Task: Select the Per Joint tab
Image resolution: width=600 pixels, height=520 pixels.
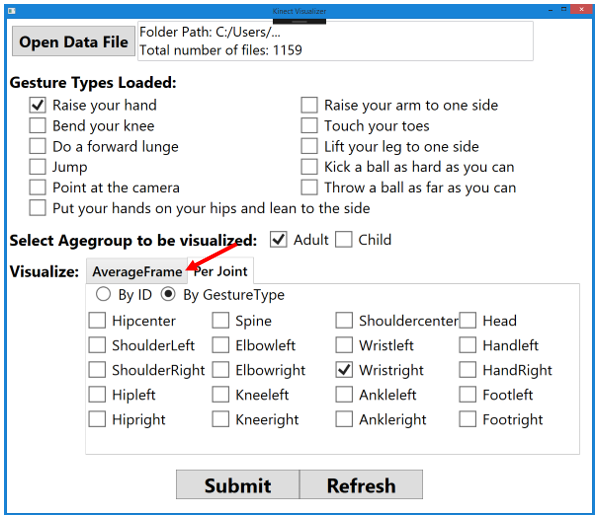Action: pyautogui.click(x=221, y=271)
